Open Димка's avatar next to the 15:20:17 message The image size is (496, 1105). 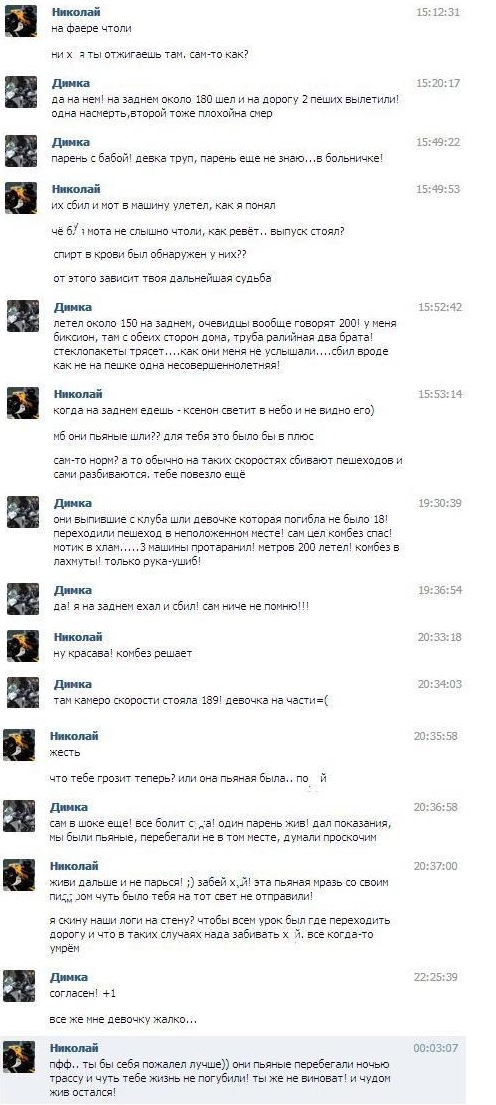pyautogui.click(x=21, y=92)
